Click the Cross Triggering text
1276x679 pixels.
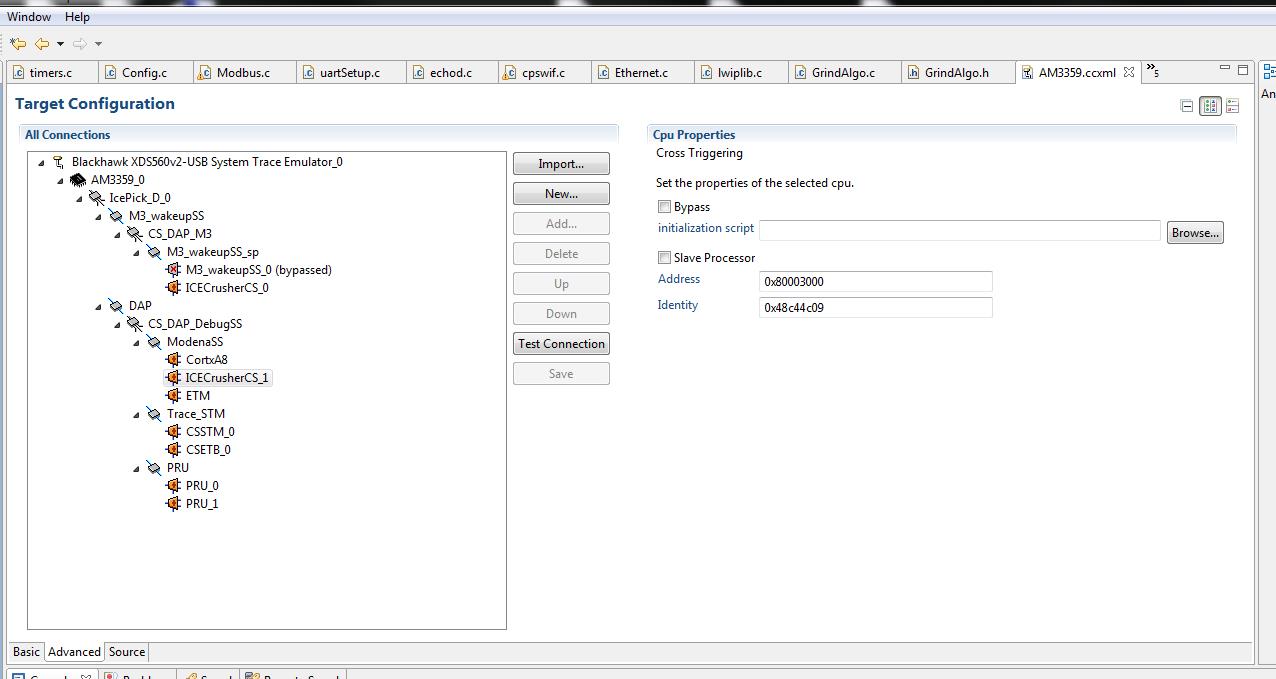(x=699, y=153)
